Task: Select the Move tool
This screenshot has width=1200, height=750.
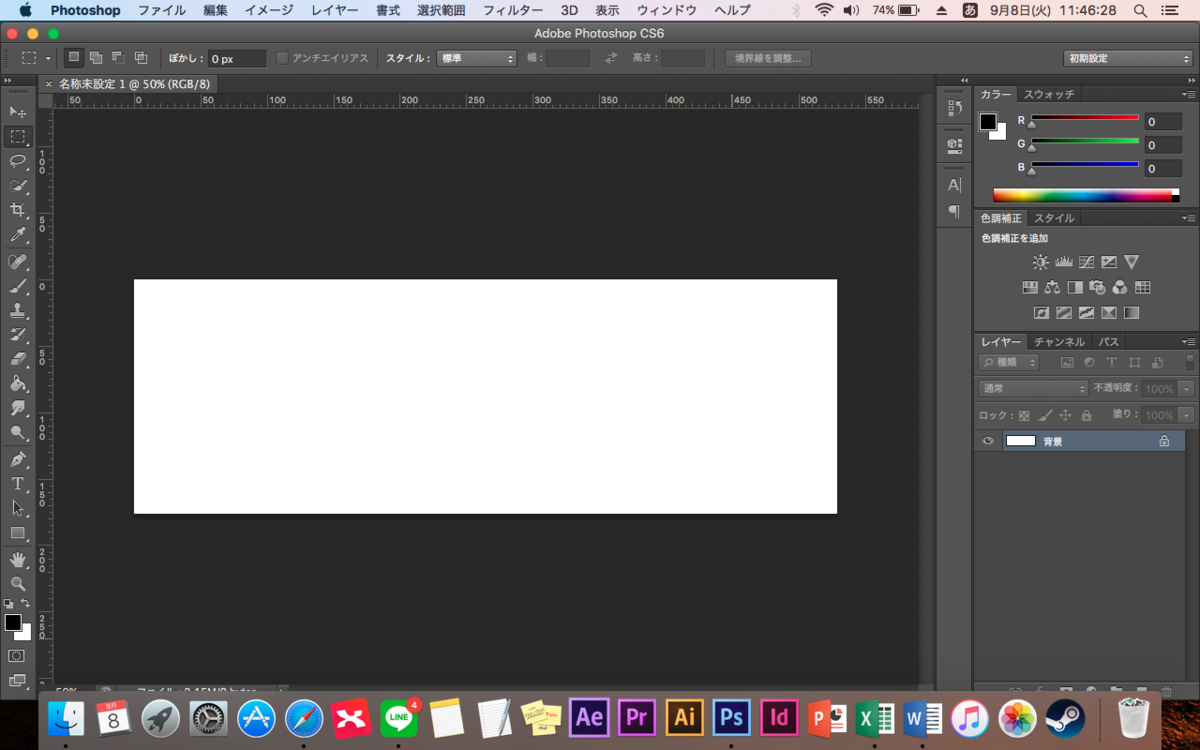Action: [18, 111]
